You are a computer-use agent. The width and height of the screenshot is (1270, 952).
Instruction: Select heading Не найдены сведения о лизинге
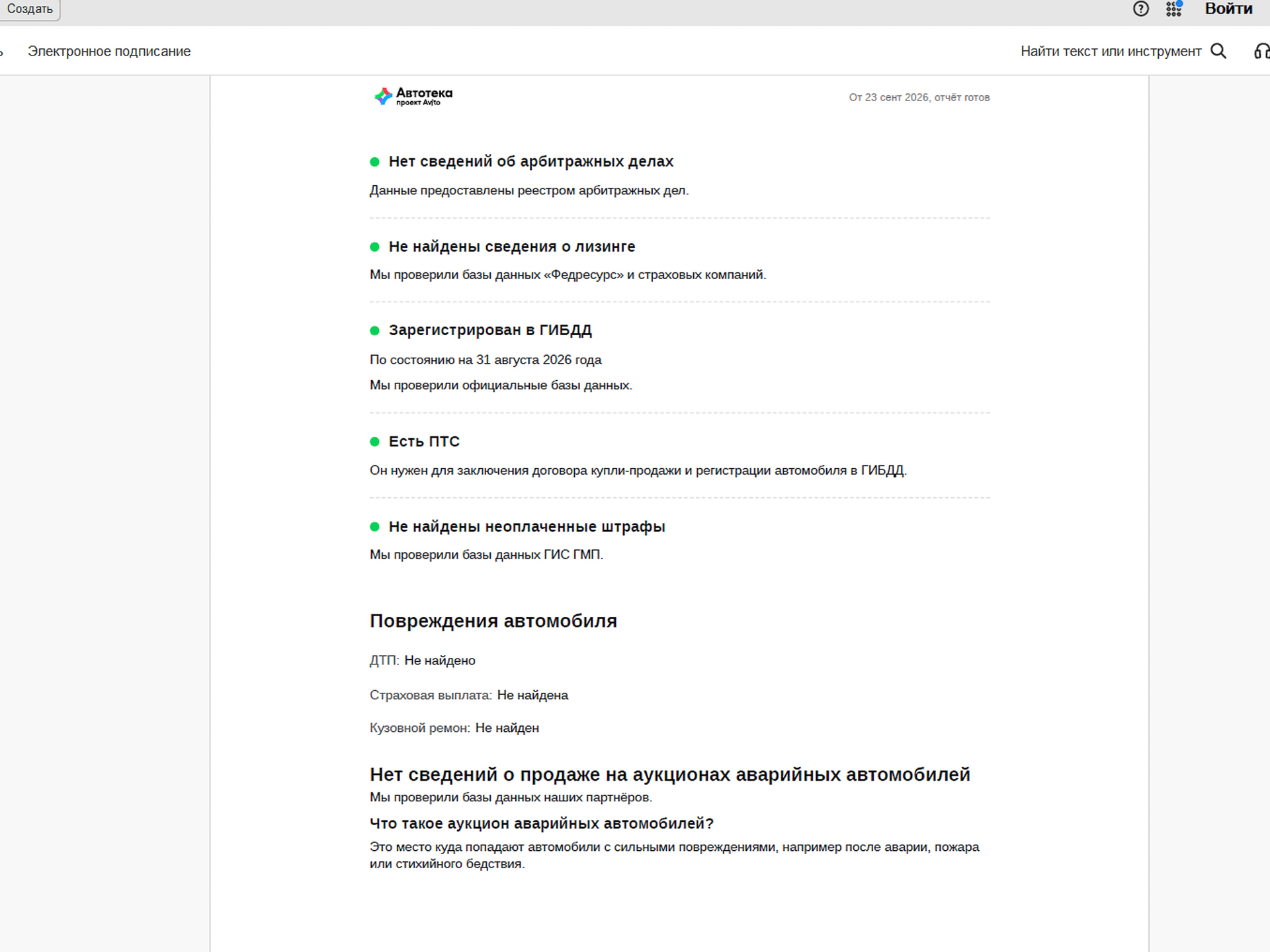coord(512,247)
